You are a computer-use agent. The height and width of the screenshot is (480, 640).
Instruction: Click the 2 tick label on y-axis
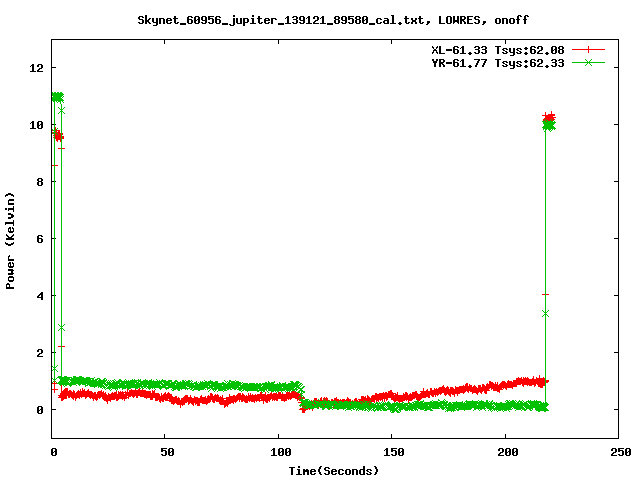pos(40,353)
